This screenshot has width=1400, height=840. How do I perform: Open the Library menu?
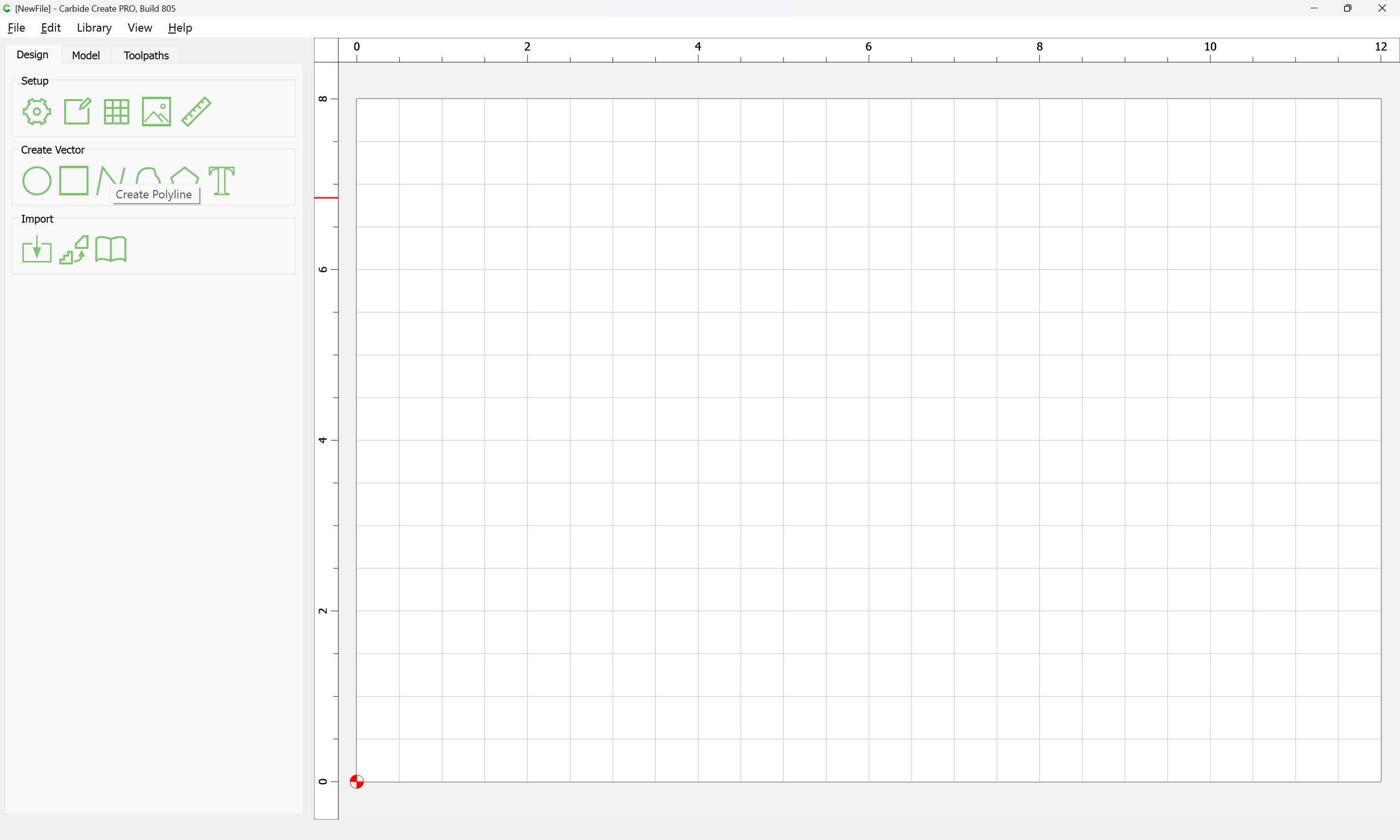pyautogui.click(x=94, y=28)
